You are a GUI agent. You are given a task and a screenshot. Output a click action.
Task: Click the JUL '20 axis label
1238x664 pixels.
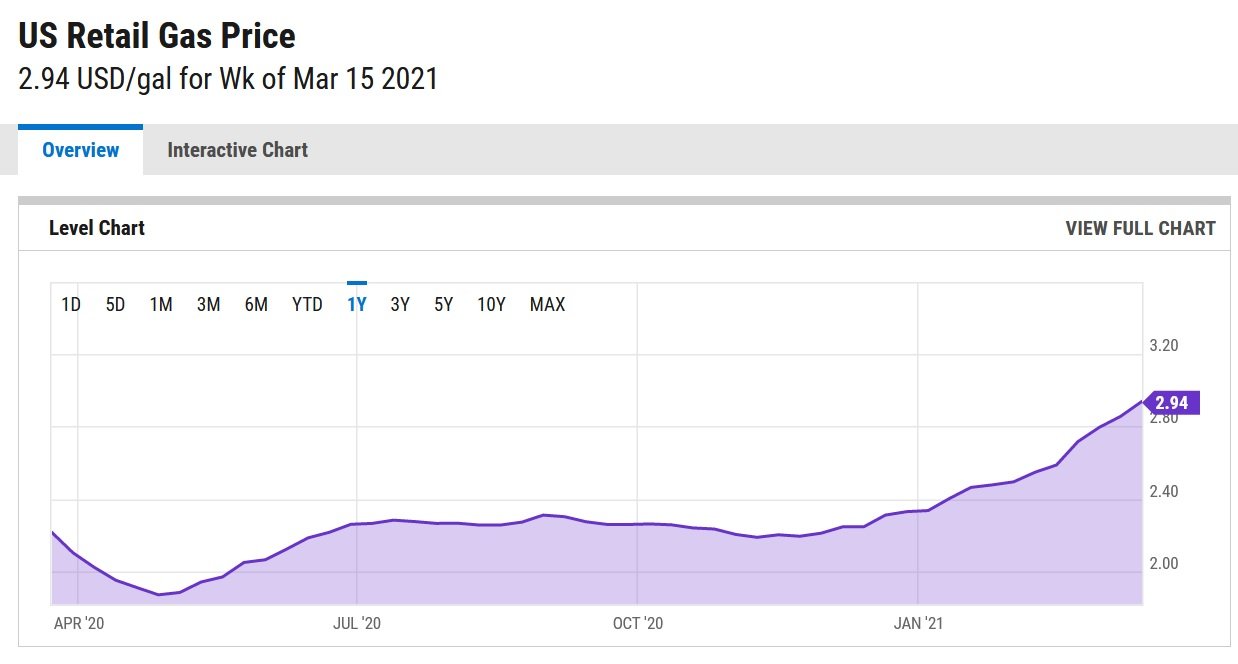[357, 623]
